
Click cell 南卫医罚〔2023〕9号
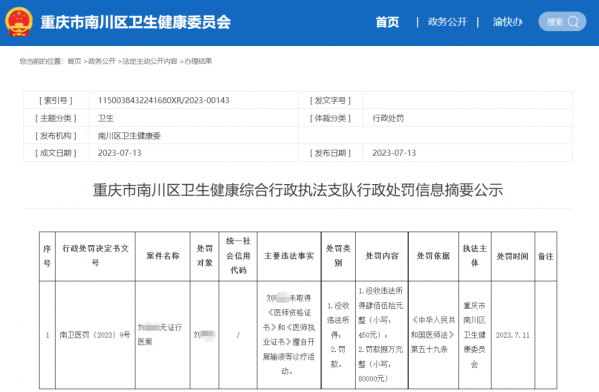pyautogui.click(x=95, y=335)
